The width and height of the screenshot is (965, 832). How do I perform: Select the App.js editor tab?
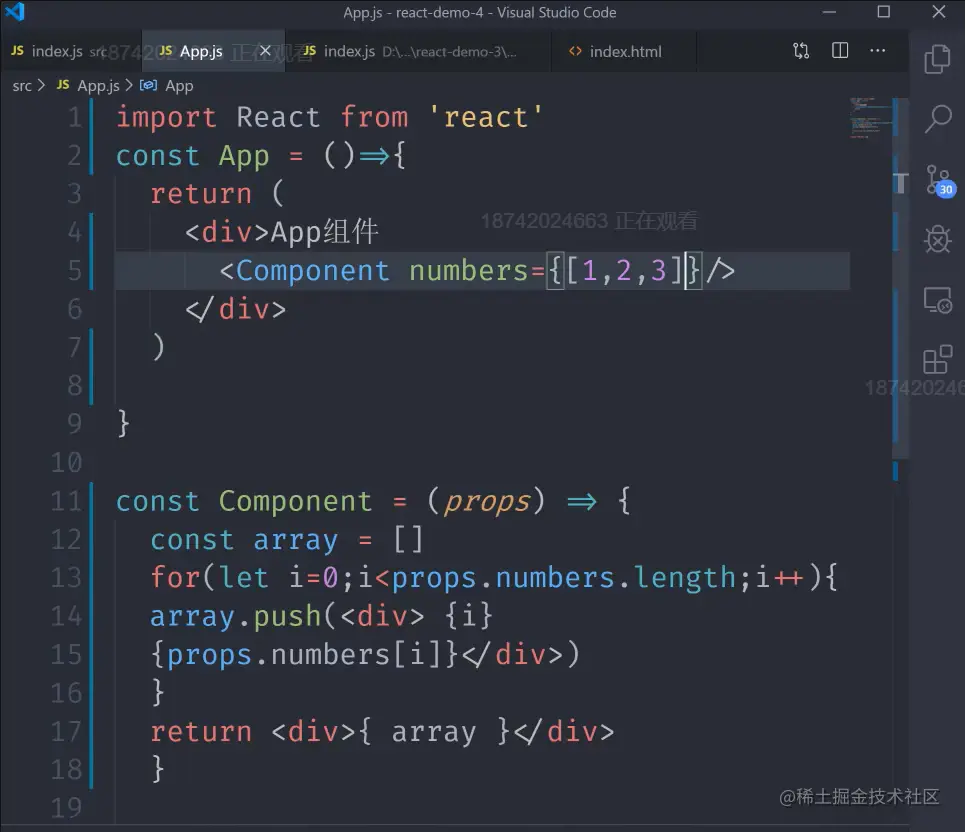pyautogui.click(x=213, y=51)
